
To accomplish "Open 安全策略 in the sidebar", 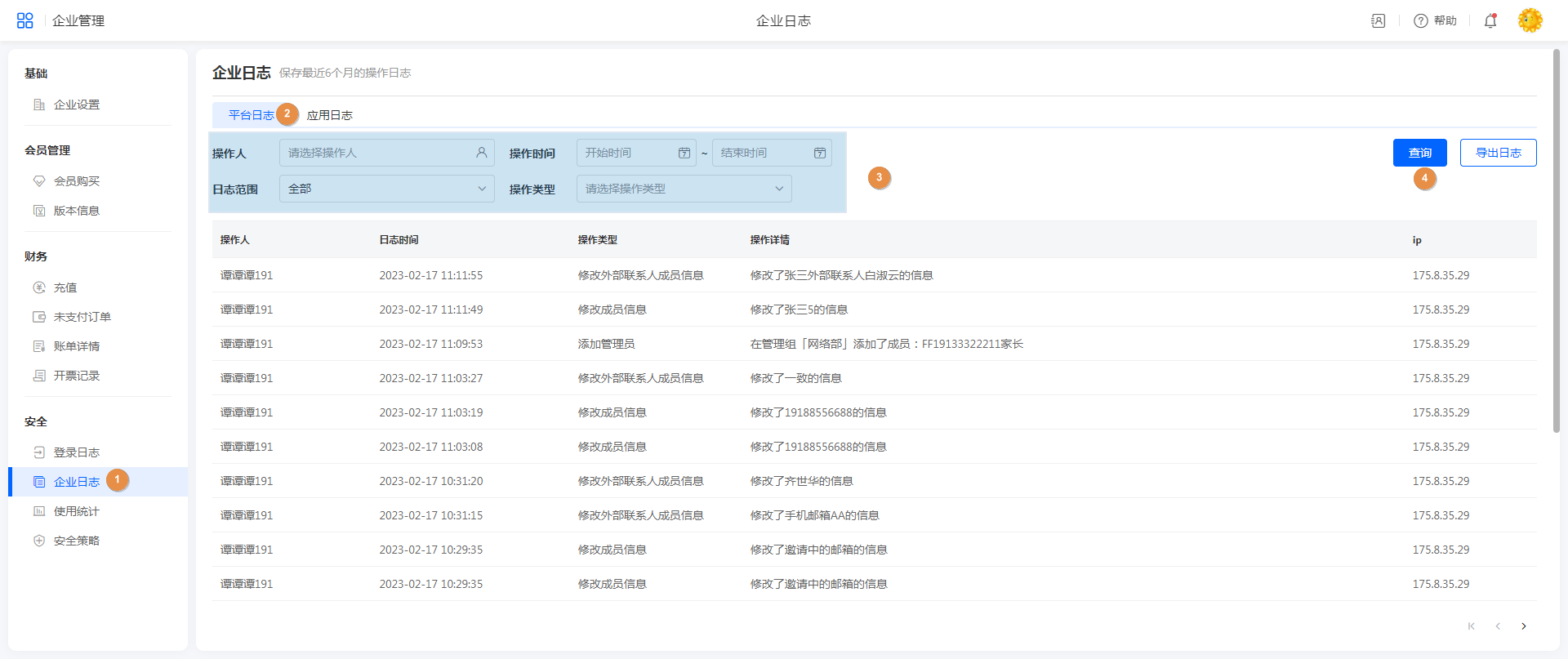I will pyautogui.click(x=77, y=541).
